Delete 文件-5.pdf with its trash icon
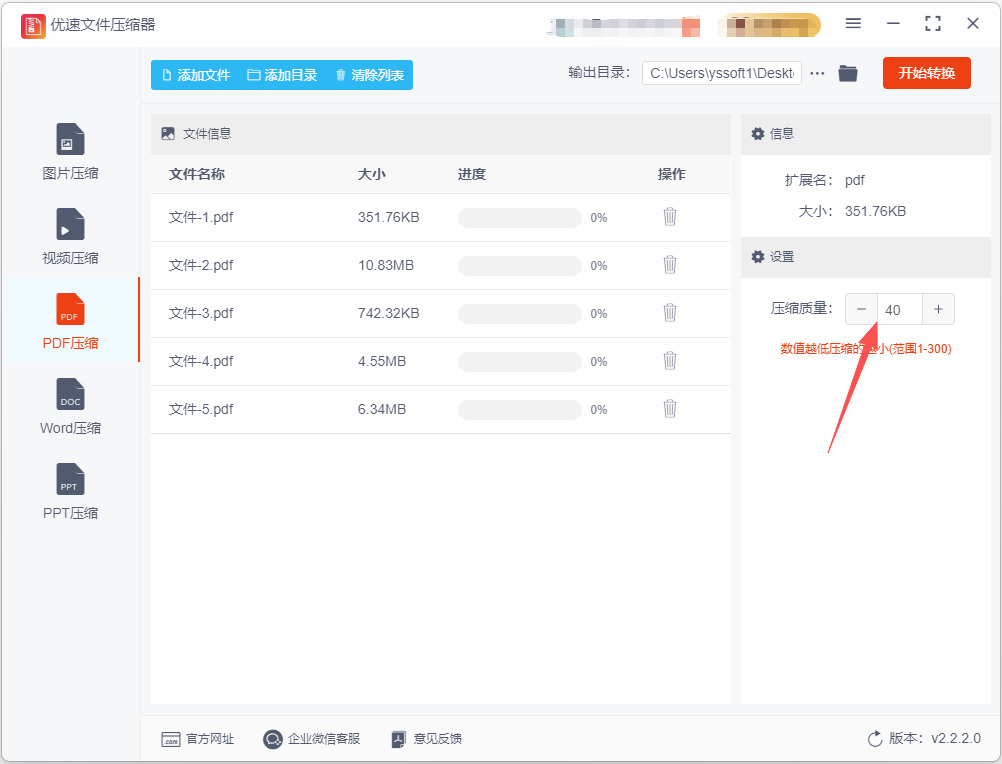1002x764 pixels. pyautogui.click(x=670, y=409)
